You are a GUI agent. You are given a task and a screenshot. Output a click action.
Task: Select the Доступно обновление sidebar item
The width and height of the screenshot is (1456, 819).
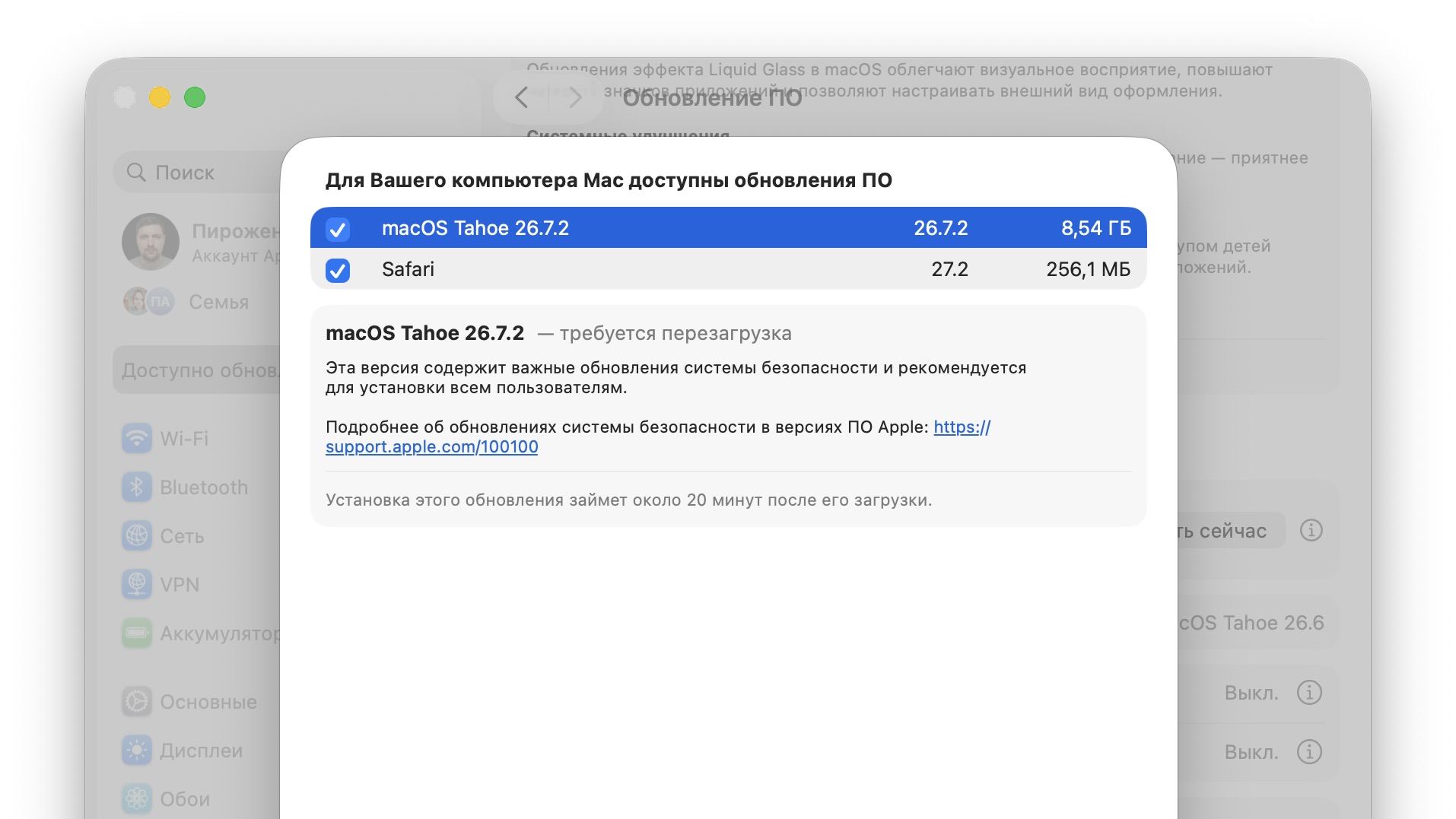[198, 370]
